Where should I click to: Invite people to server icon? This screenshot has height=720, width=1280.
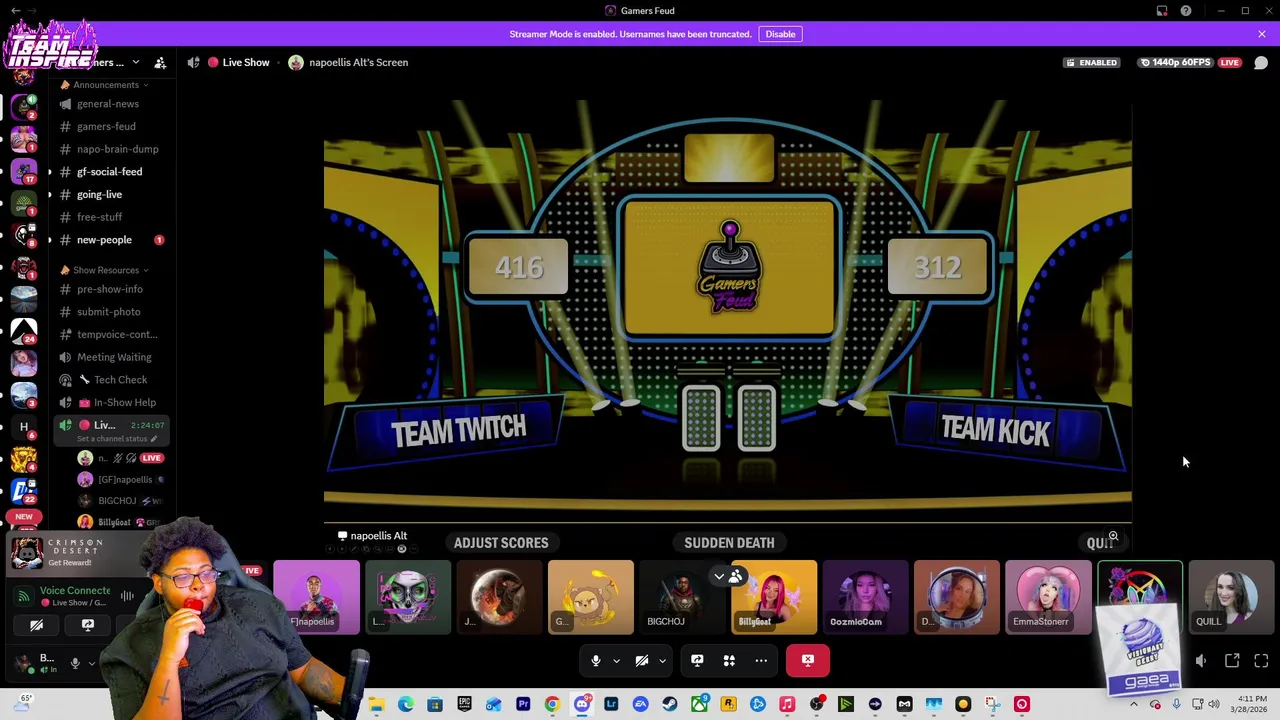click(x=160, y=63)
